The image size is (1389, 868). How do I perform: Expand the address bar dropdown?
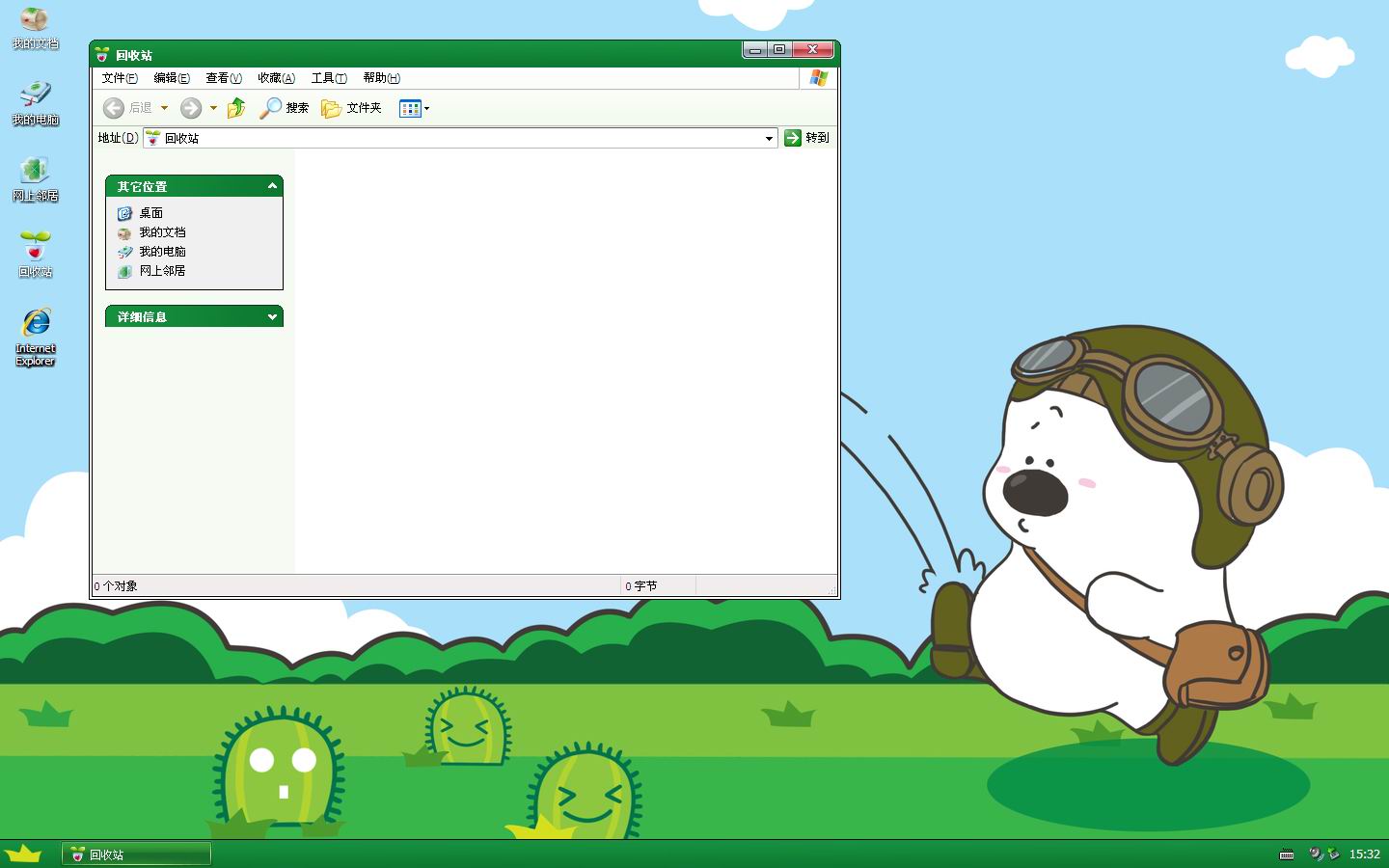click(x=769, y=138)
